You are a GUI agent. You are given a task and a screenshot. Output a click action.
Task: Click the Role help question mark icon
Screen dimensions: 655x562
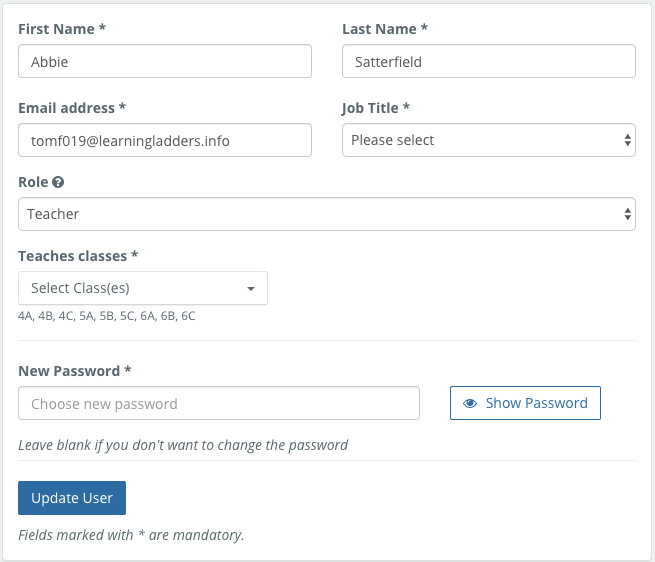58,183
